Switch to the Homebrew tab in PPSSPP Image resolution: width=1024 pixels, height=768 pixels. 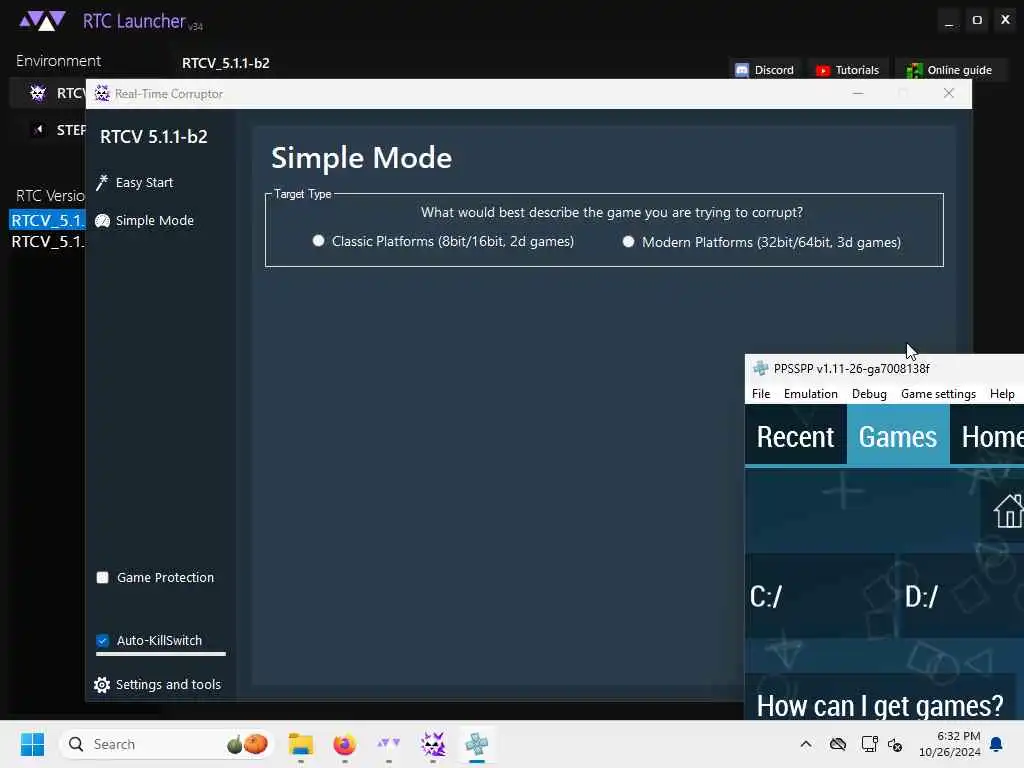coord(987,436)
